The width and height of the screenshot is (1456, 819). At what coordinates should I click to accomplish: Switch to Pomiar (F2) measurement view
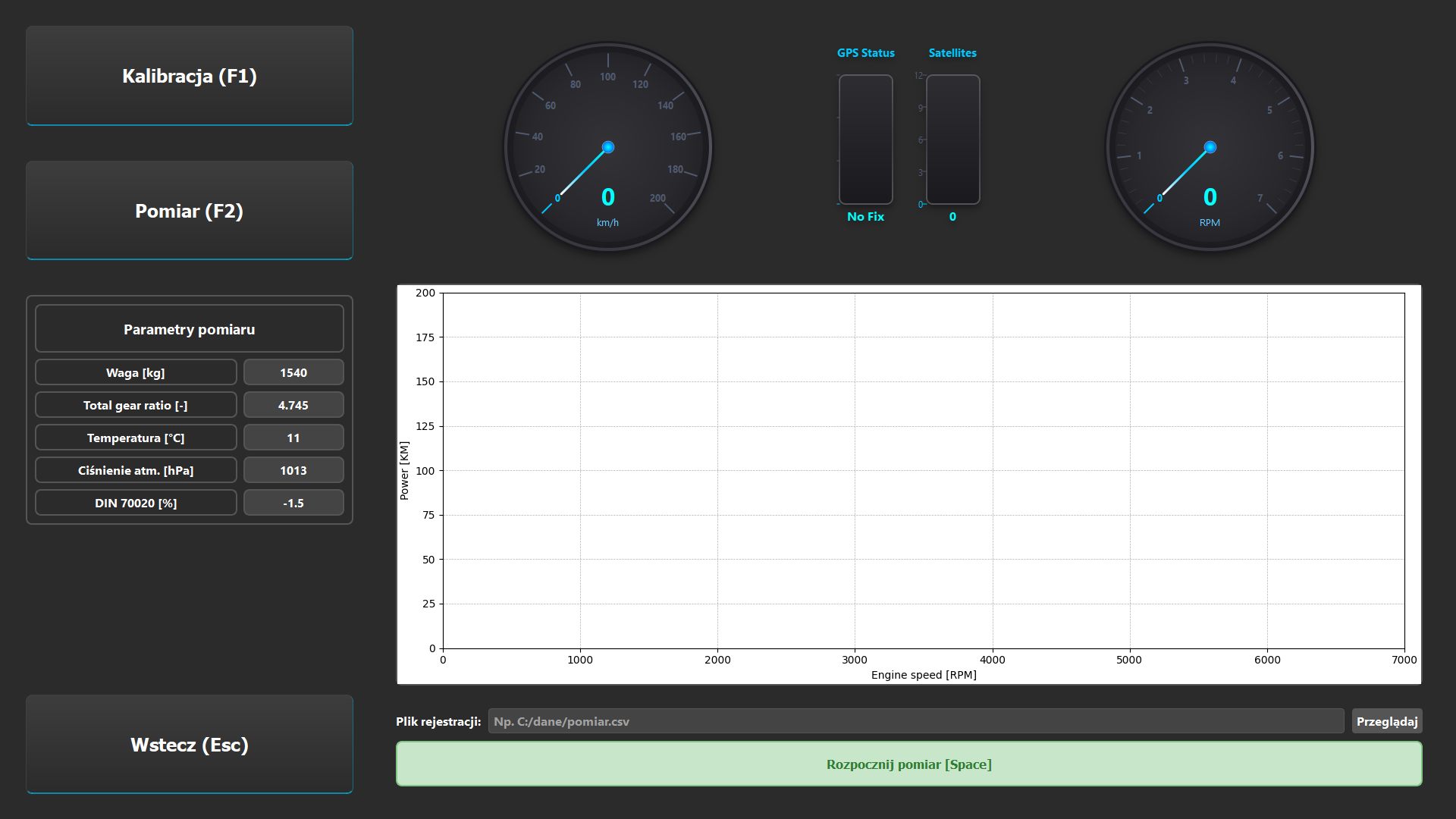190,211
